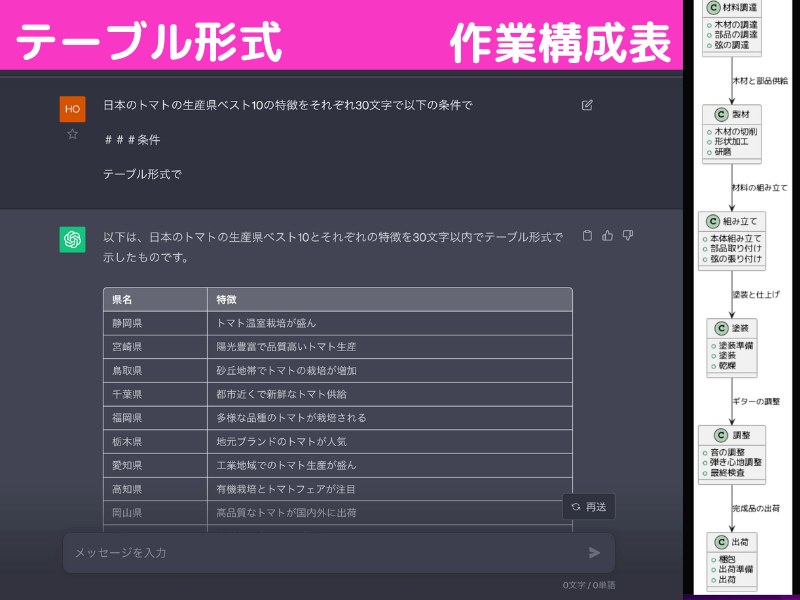
Task: Copy the assistant response with clipboard icon
Action: pos(587,236)
